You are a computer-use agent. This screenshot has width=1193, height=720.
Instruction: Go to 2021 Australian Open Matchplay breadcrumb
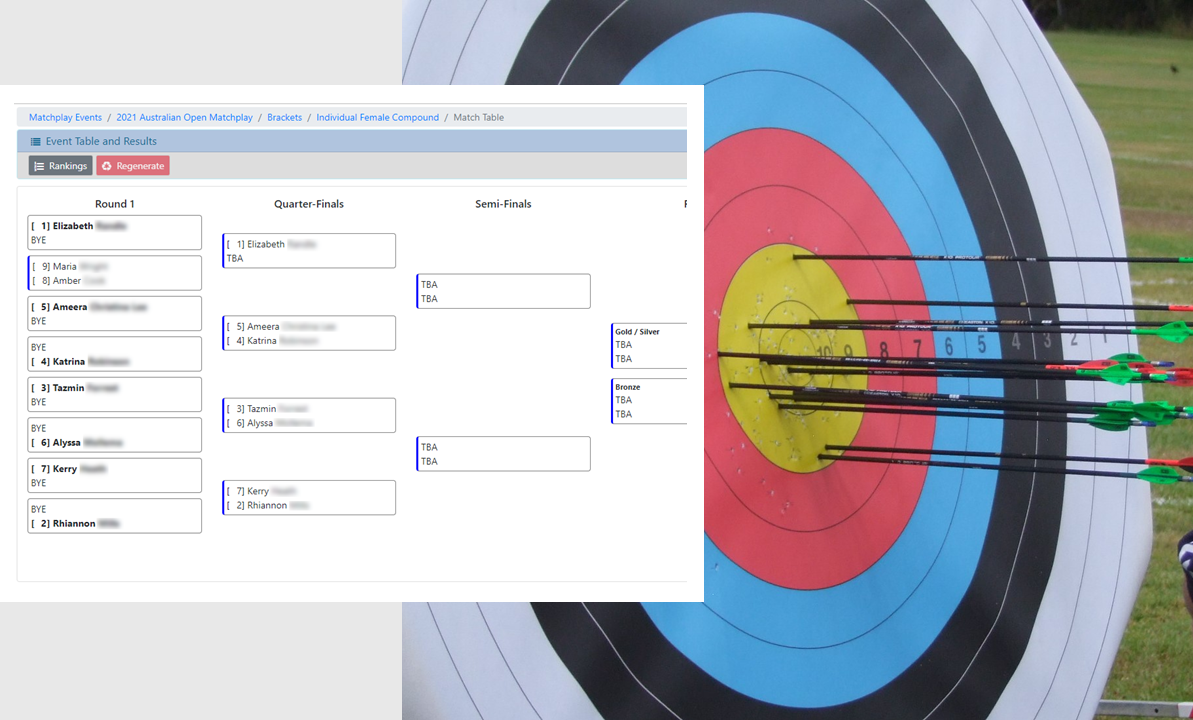184,118
